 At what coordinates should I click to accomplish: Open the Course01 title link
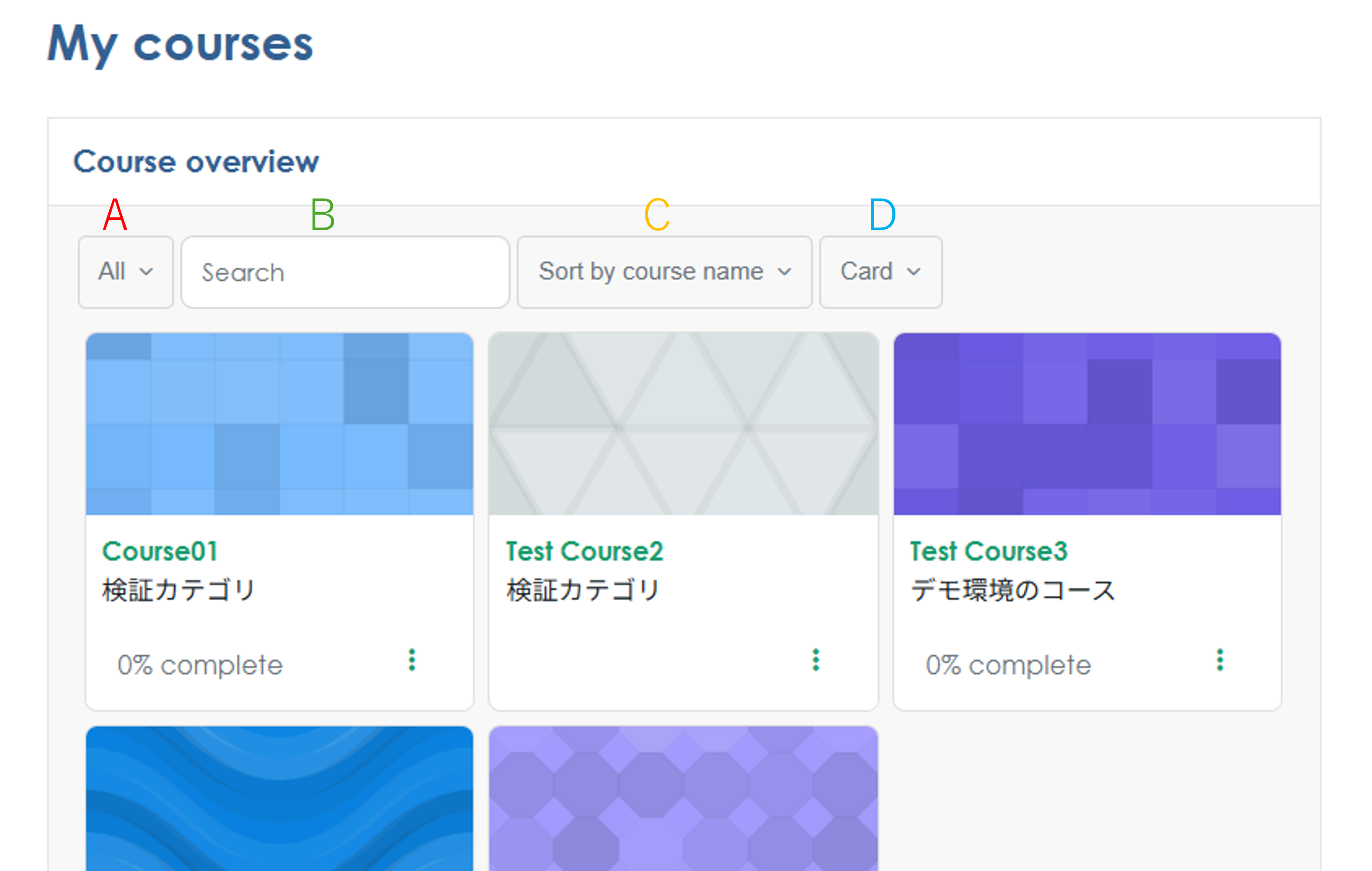click(x=160, y=551)
